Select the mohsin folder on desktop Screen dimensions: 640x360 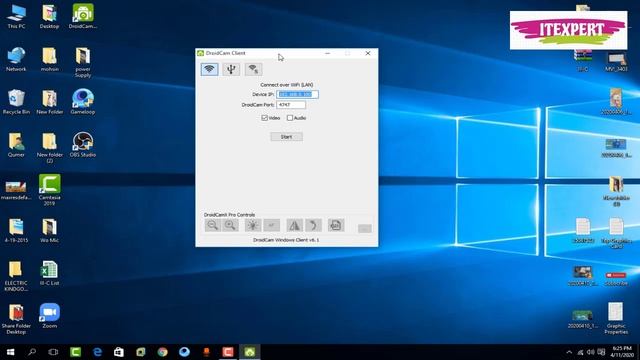49,60
